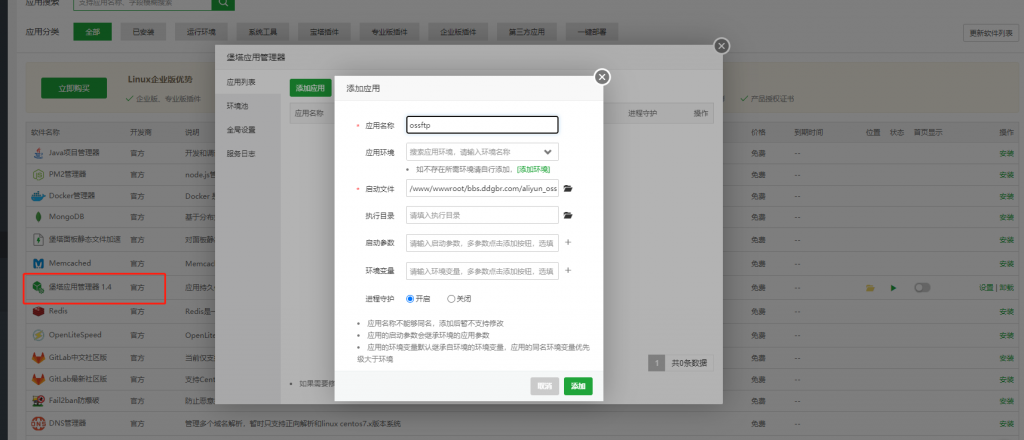
Task: Click 设置 link for 堡塔应用管理器
Action: pos(985,288)
